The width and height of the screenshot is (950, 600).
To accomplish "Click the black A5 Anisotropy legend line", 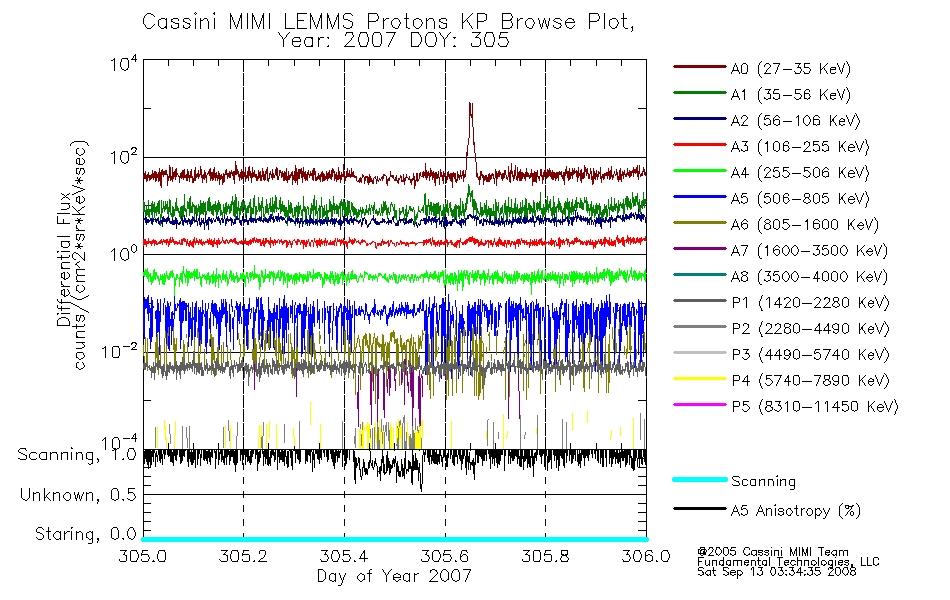I will (699, 508).
